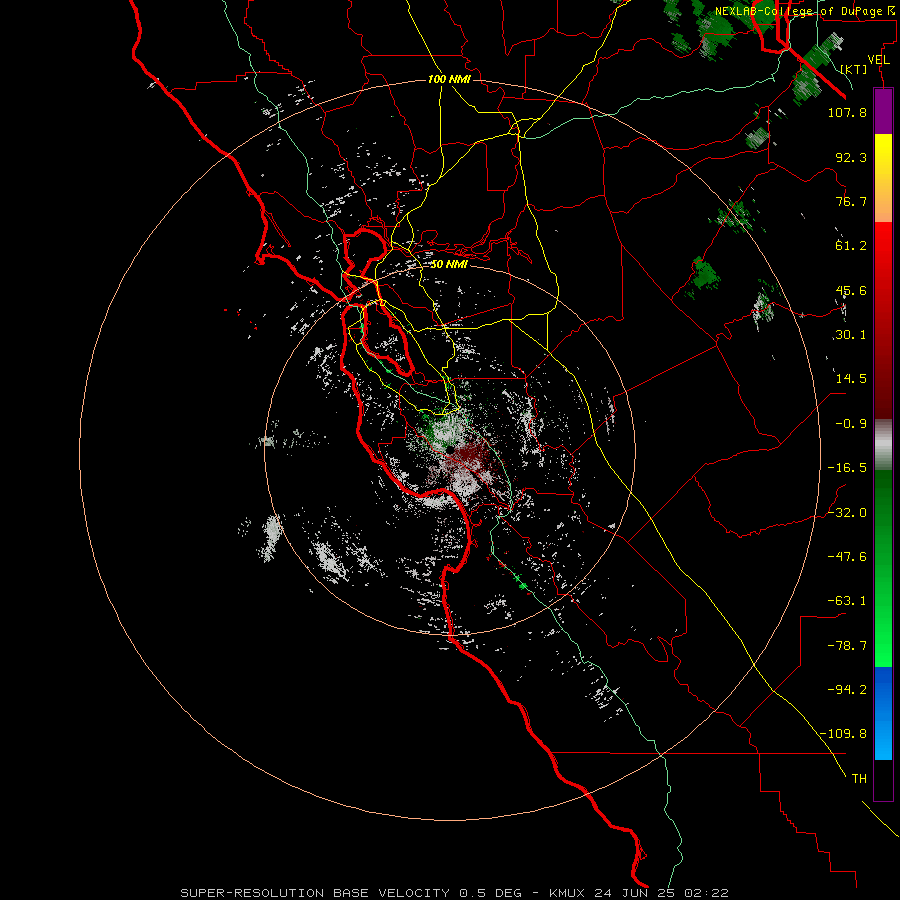
Task: Click the "100 NMI" range ring label
Action: (449, 79)
